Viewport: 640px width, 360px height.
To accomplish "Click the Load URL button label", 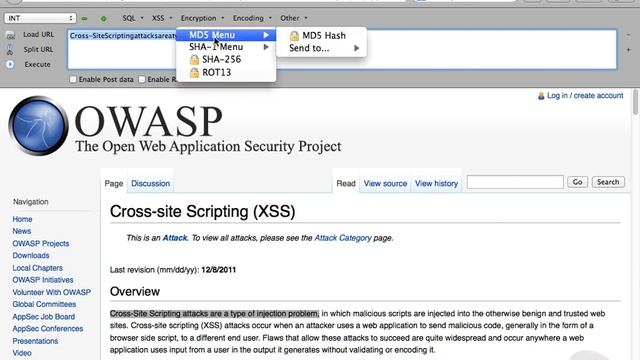I will (x=38, y=35).
